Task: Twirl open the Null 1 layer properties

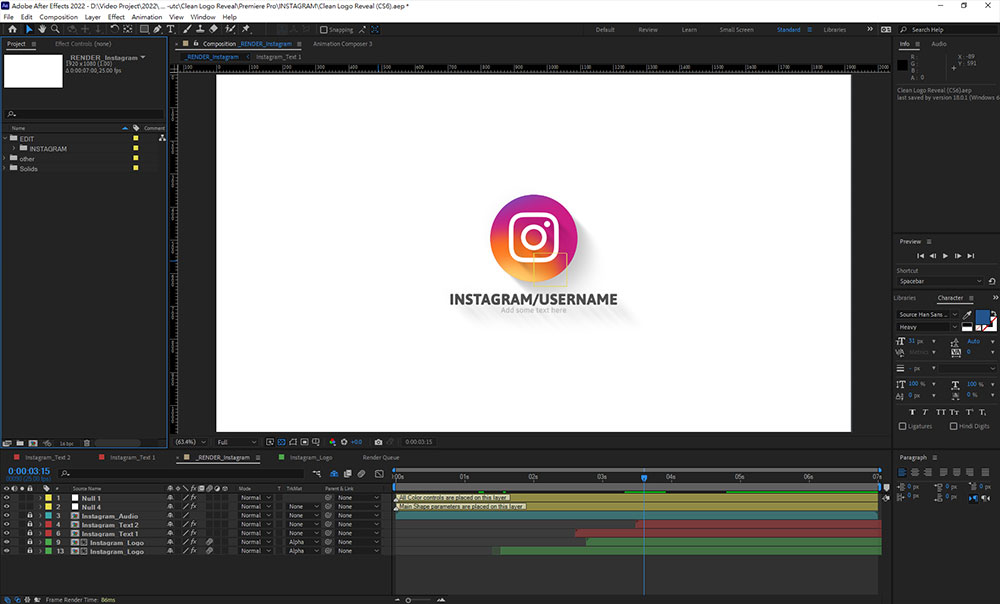Action: point(40,498)
